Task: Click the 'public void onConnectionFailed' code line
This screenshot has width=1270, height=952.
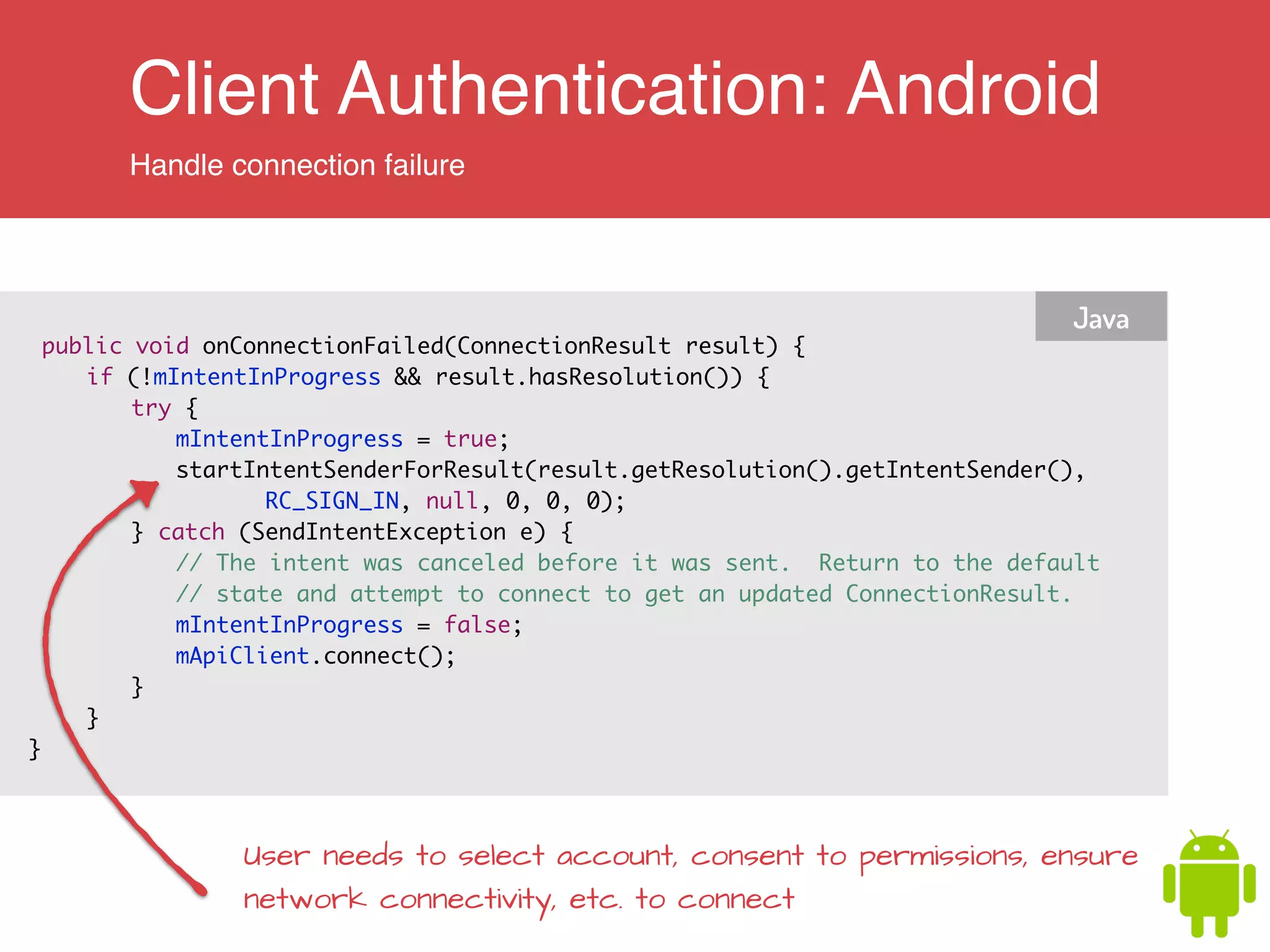Action: click(424, 346)
